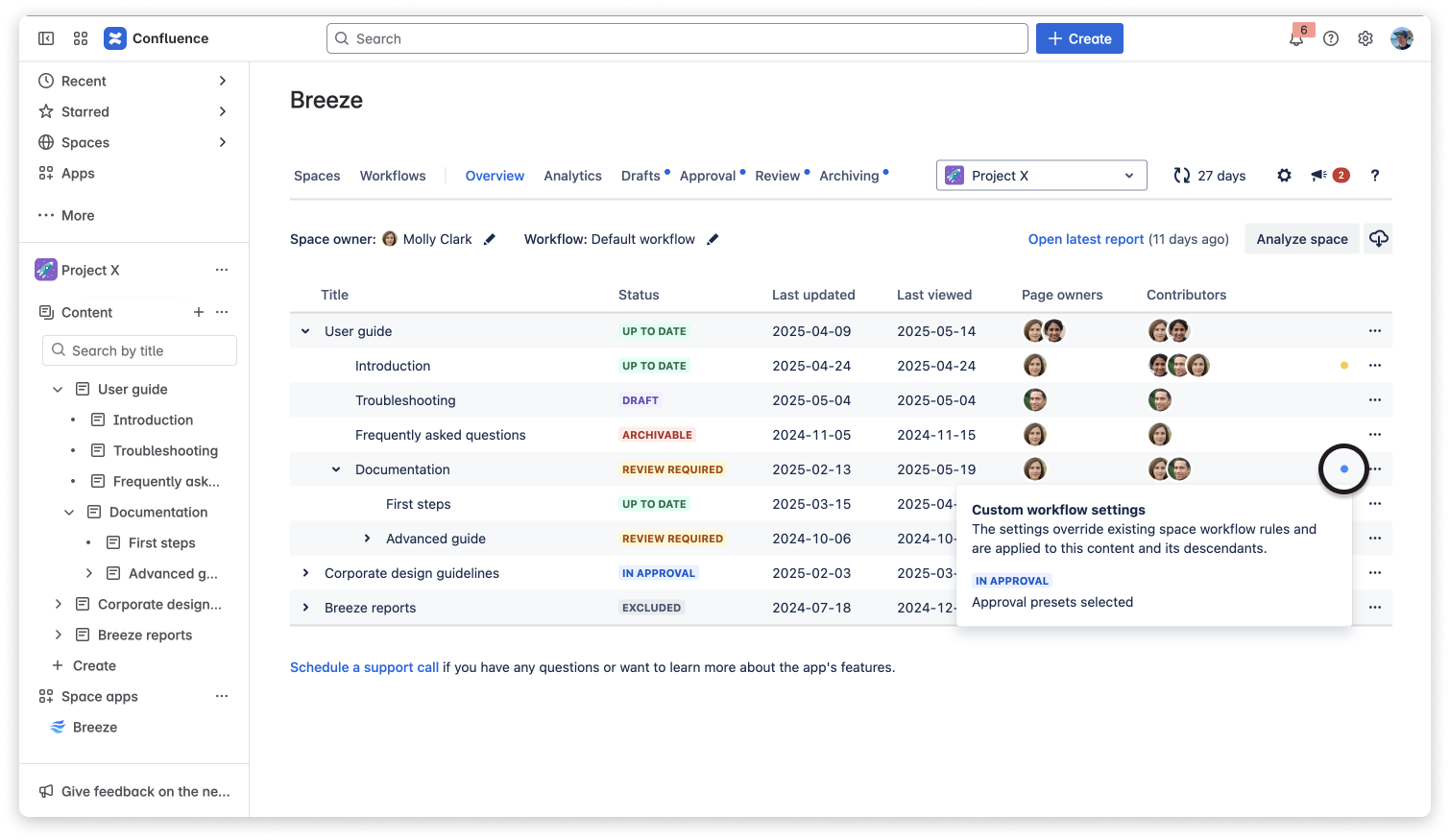The width and height of the screenshot is (1450, 840).
Task: Click the Create button in top bar
Action: pyautogui.click(x=1079, y=38)
